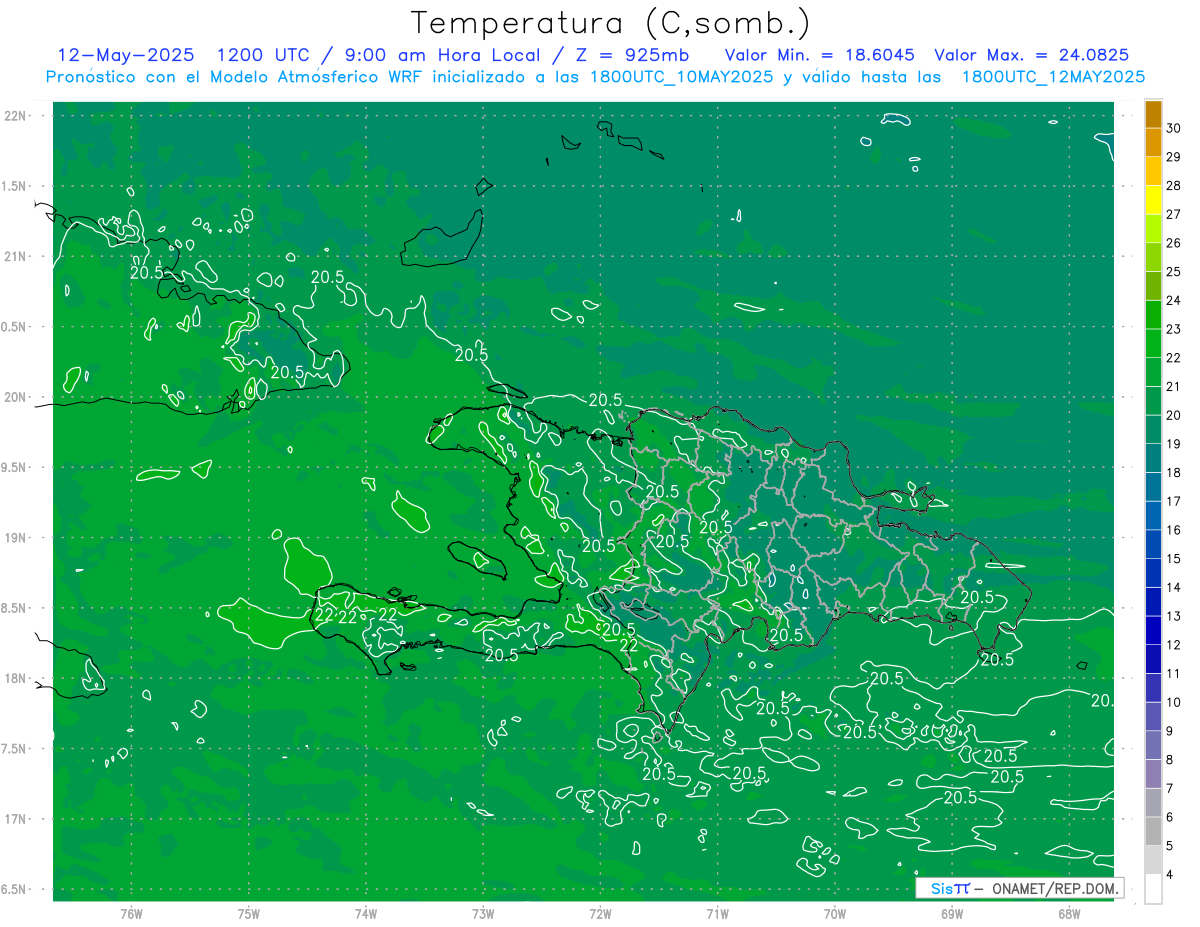Click "Valor Max. = 24.0825"
This screenshot has height=927, width=1200.
pyautogui.click(x=1031, y=56)
